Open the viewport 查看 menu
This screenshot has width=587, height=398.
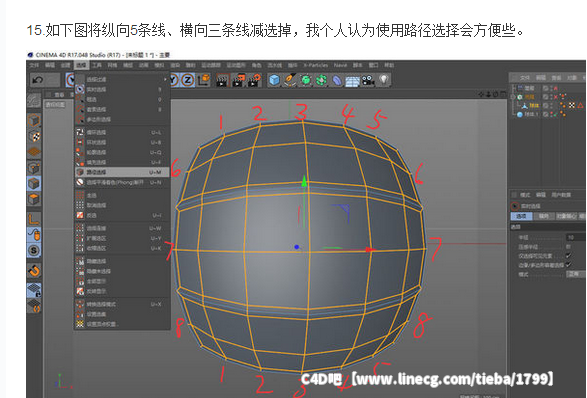[x=60, y=95]
